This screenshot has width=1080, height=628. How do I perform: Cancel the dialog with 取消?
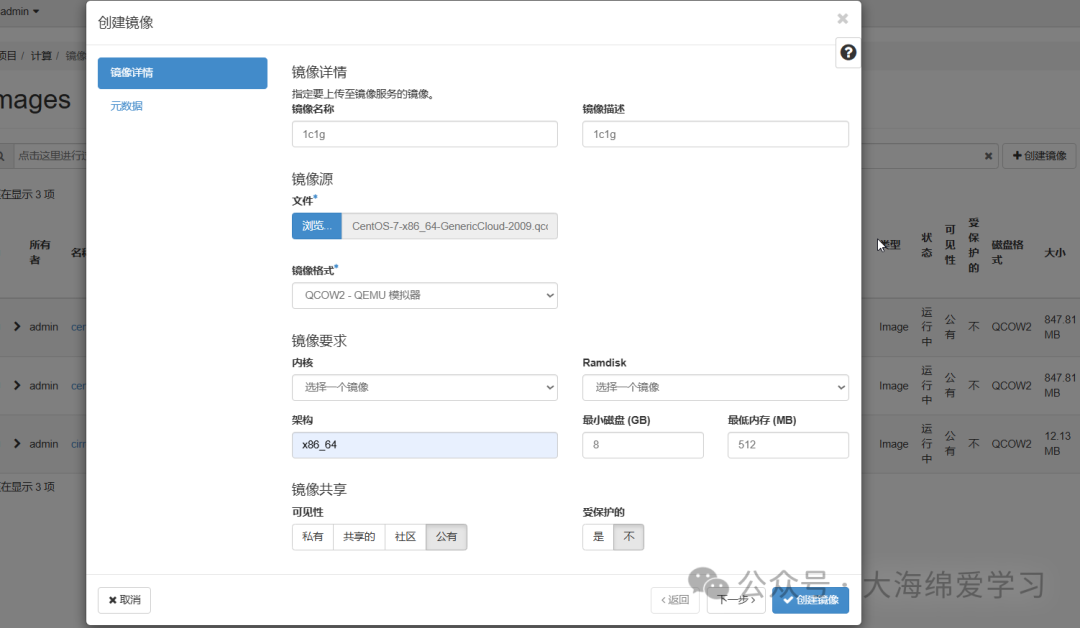(123, 600)
